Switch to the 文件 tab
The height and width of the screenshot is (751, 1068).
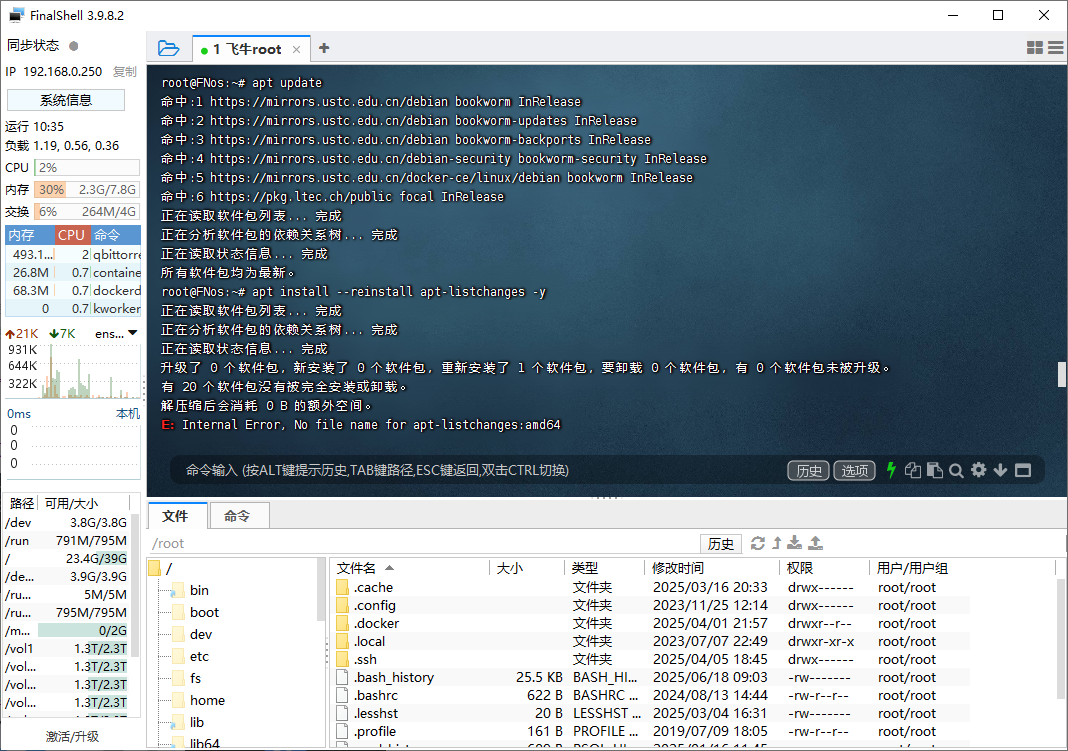(176, 516)
